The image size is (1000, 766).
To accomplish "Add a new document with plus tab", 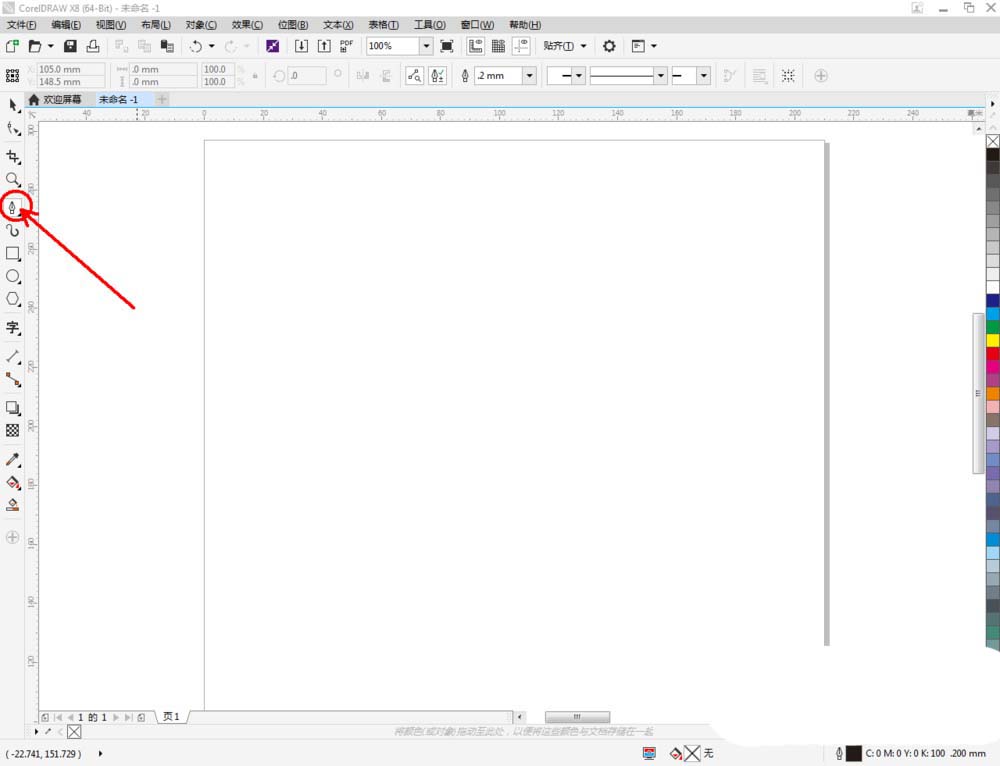I will coord(162,99).
